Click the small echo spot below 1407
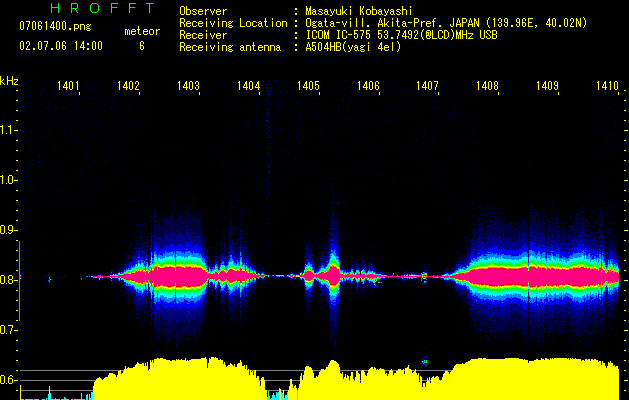Screen dimensions: 629x400 [x=424, y=361]
